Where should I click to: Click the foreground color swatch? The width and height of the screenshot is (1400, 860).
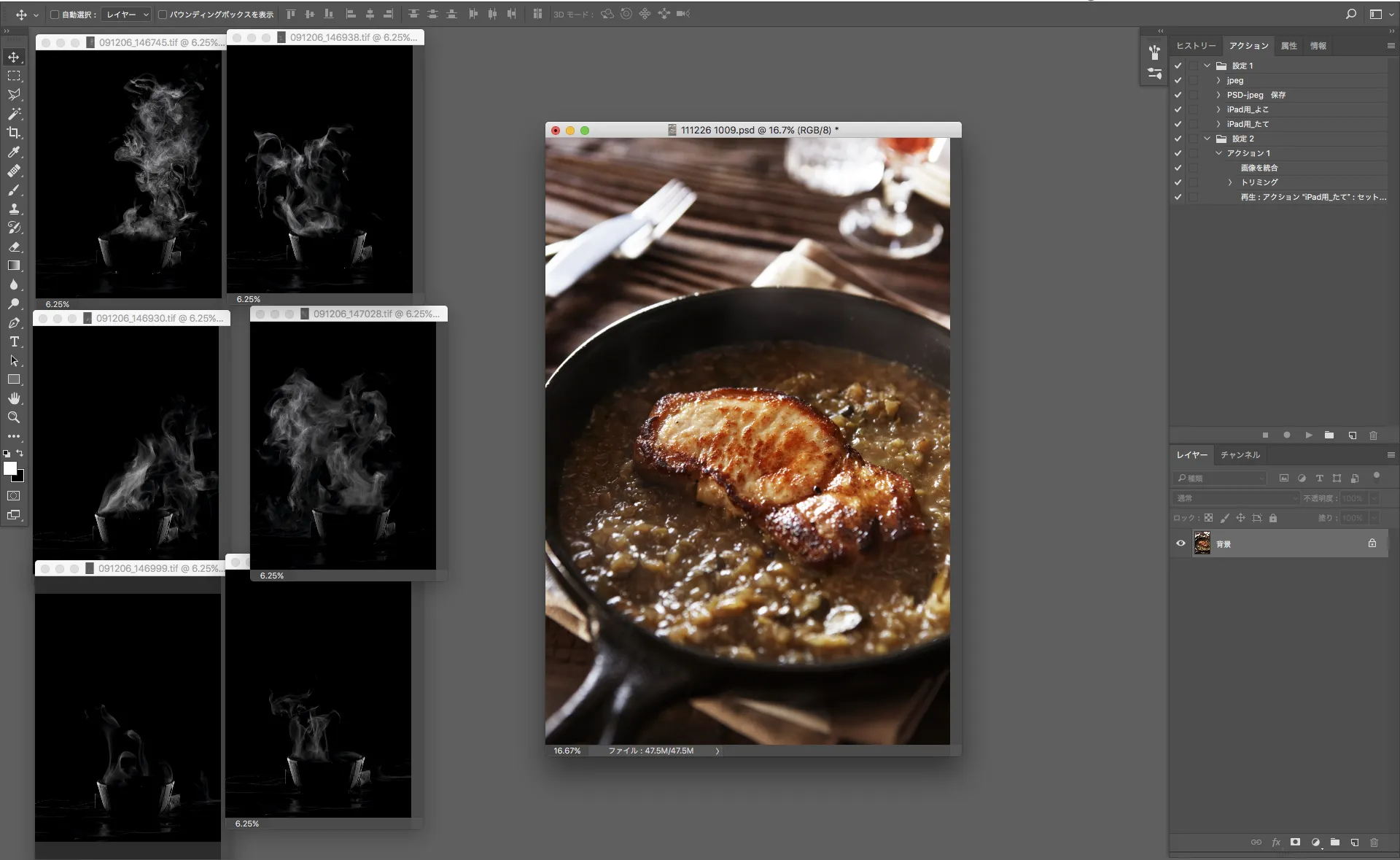point(9,468)
